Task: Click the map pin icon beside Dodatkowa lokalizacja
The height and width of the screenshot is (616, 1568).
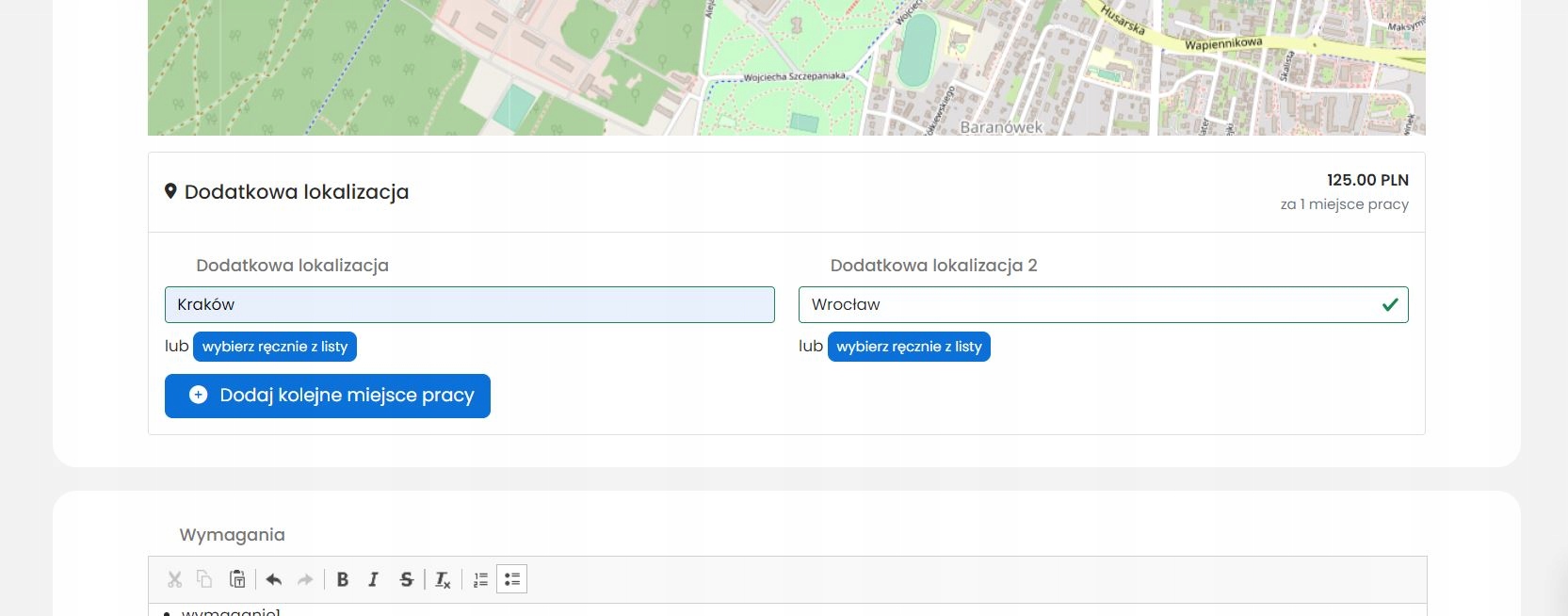Action: (x=170, y=191)
